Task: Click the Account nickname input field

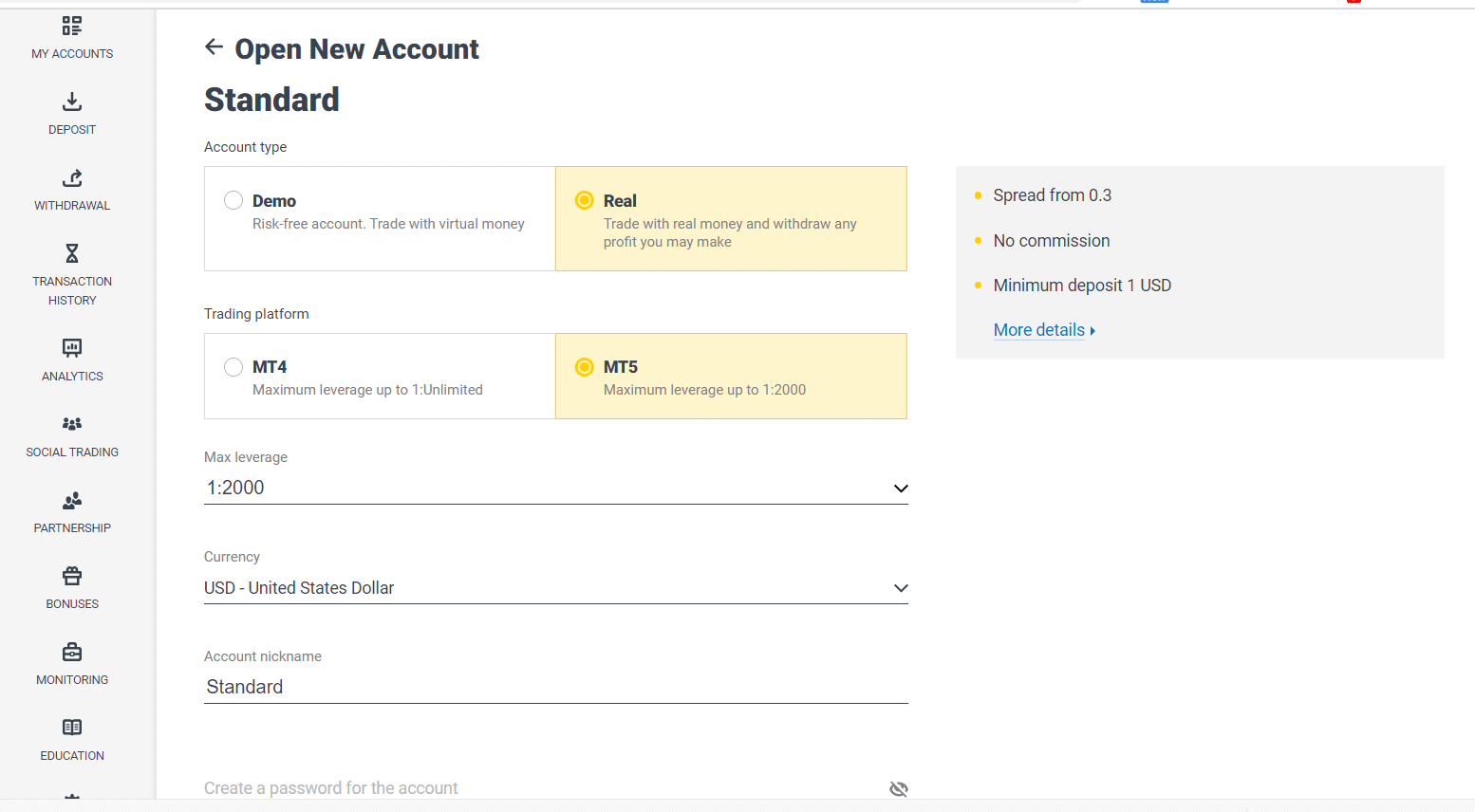Action: 555,687
